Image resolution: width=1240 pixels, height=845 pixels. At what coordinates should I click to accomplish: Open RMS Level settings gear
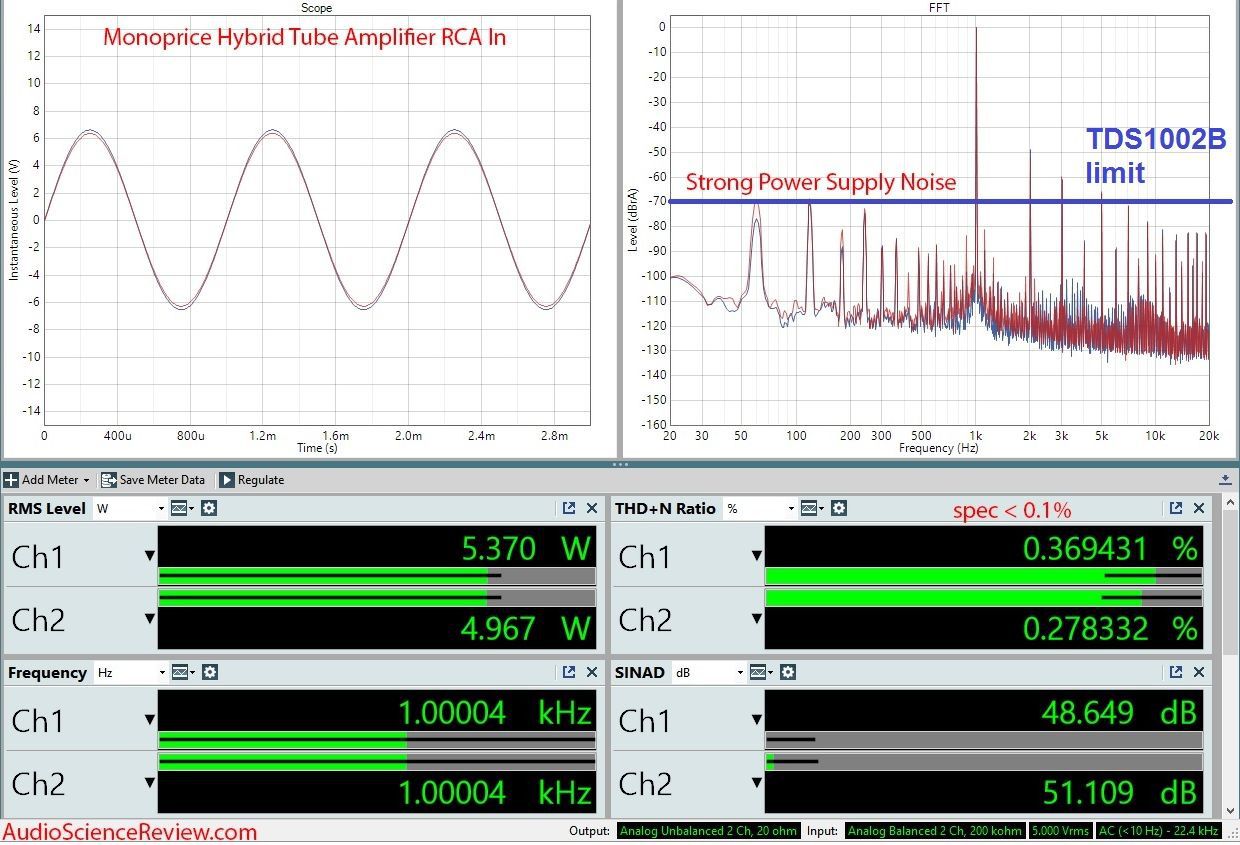click(208, 508)
